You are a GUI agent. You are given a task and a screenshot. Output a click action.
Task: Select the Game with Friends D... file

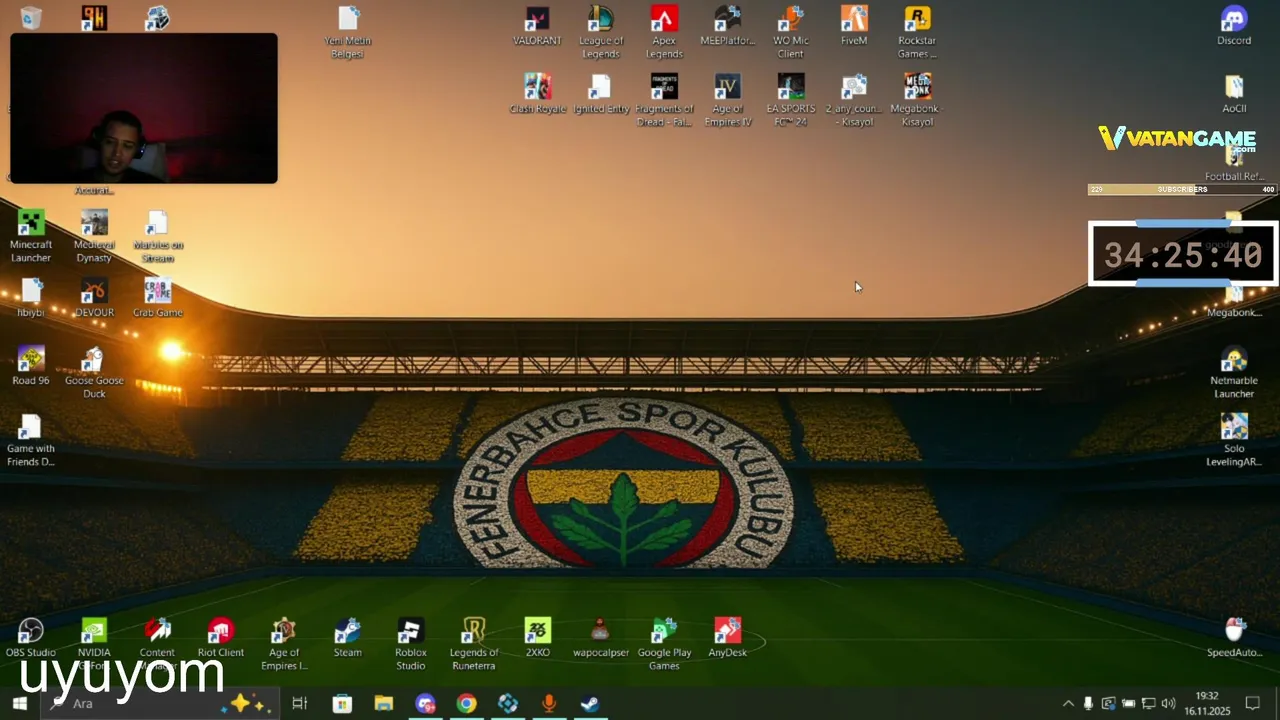31,440
